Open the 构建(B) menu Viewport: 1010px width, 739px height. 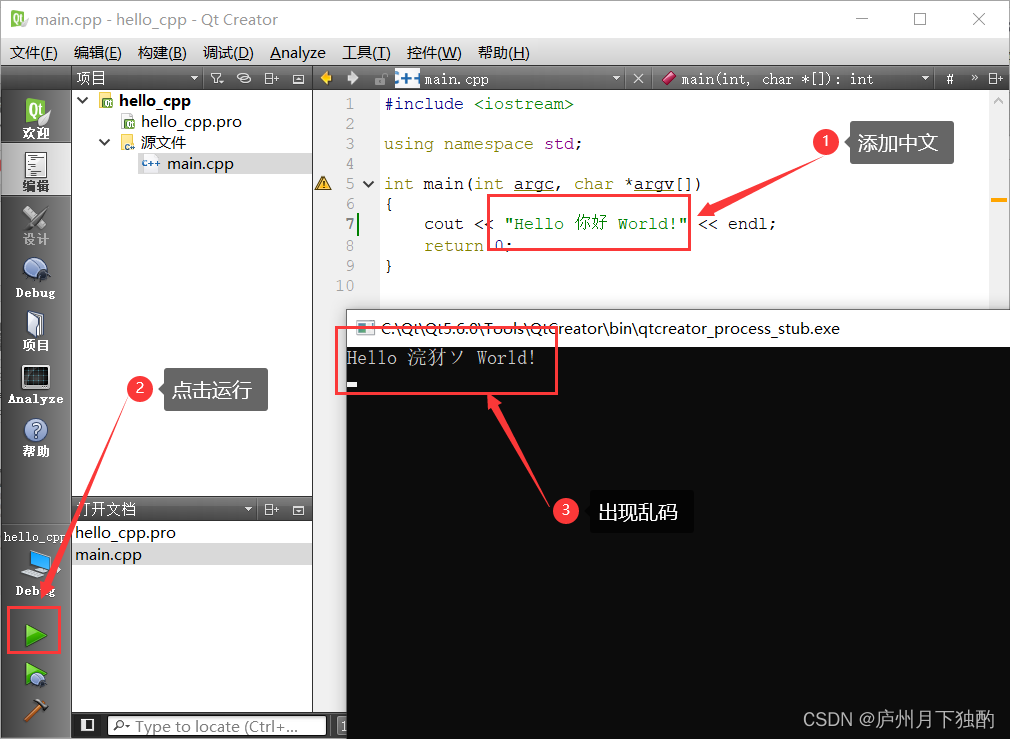tap(162, 53)
